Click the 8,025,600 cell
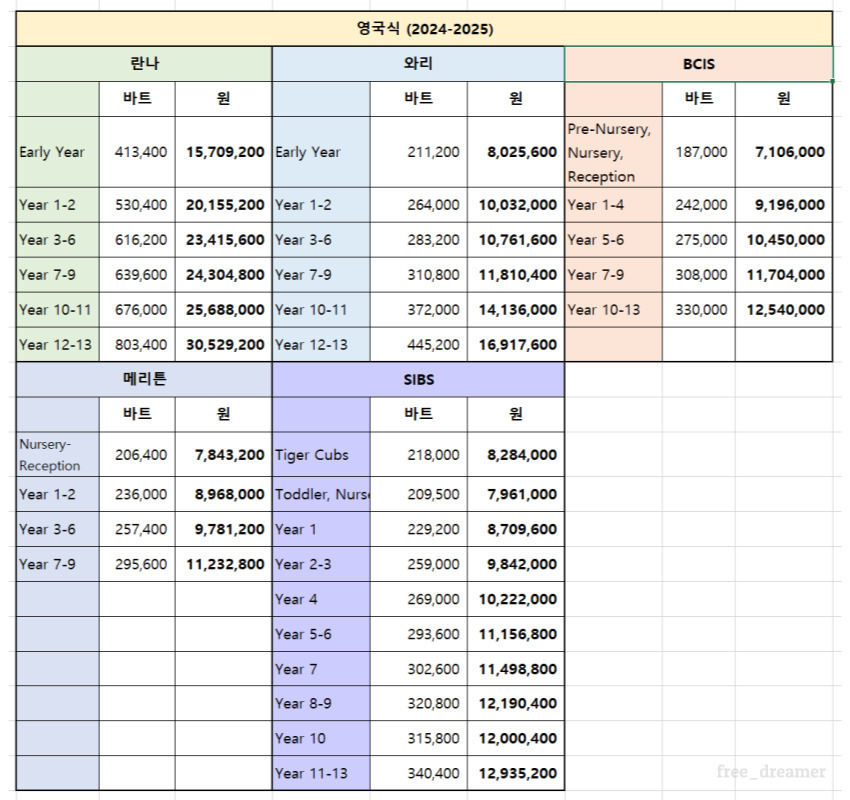Viewport: 850px width, 800px height. click(516, 152)
